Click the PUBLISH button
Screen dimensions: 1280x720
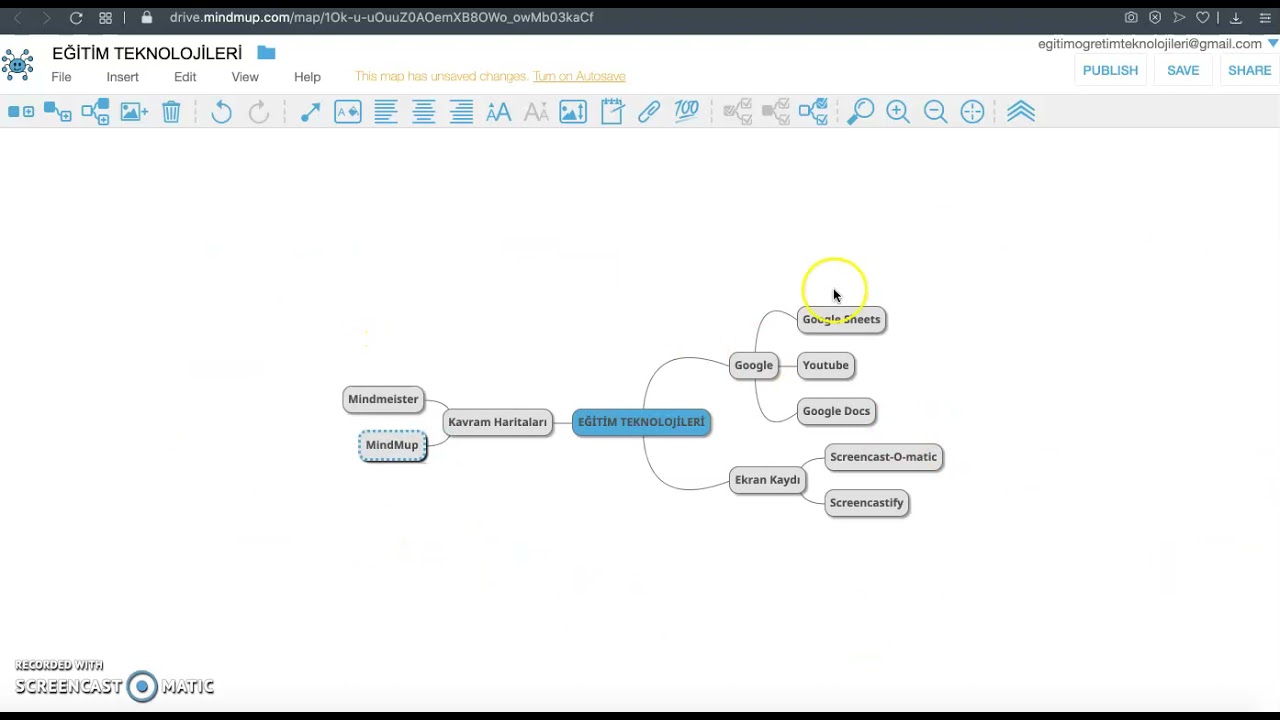1110,70
